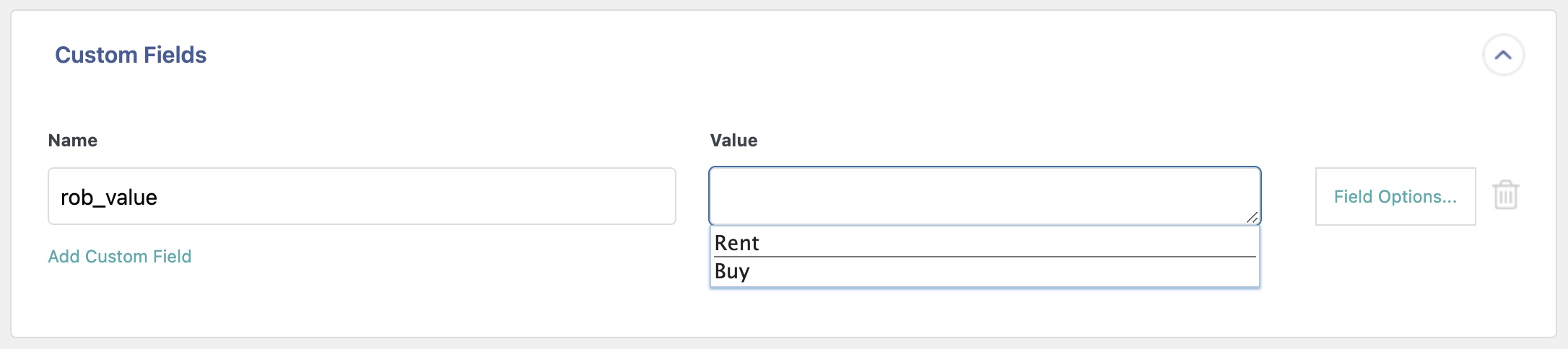Click the Add Custom Field link

coord(120,257)
